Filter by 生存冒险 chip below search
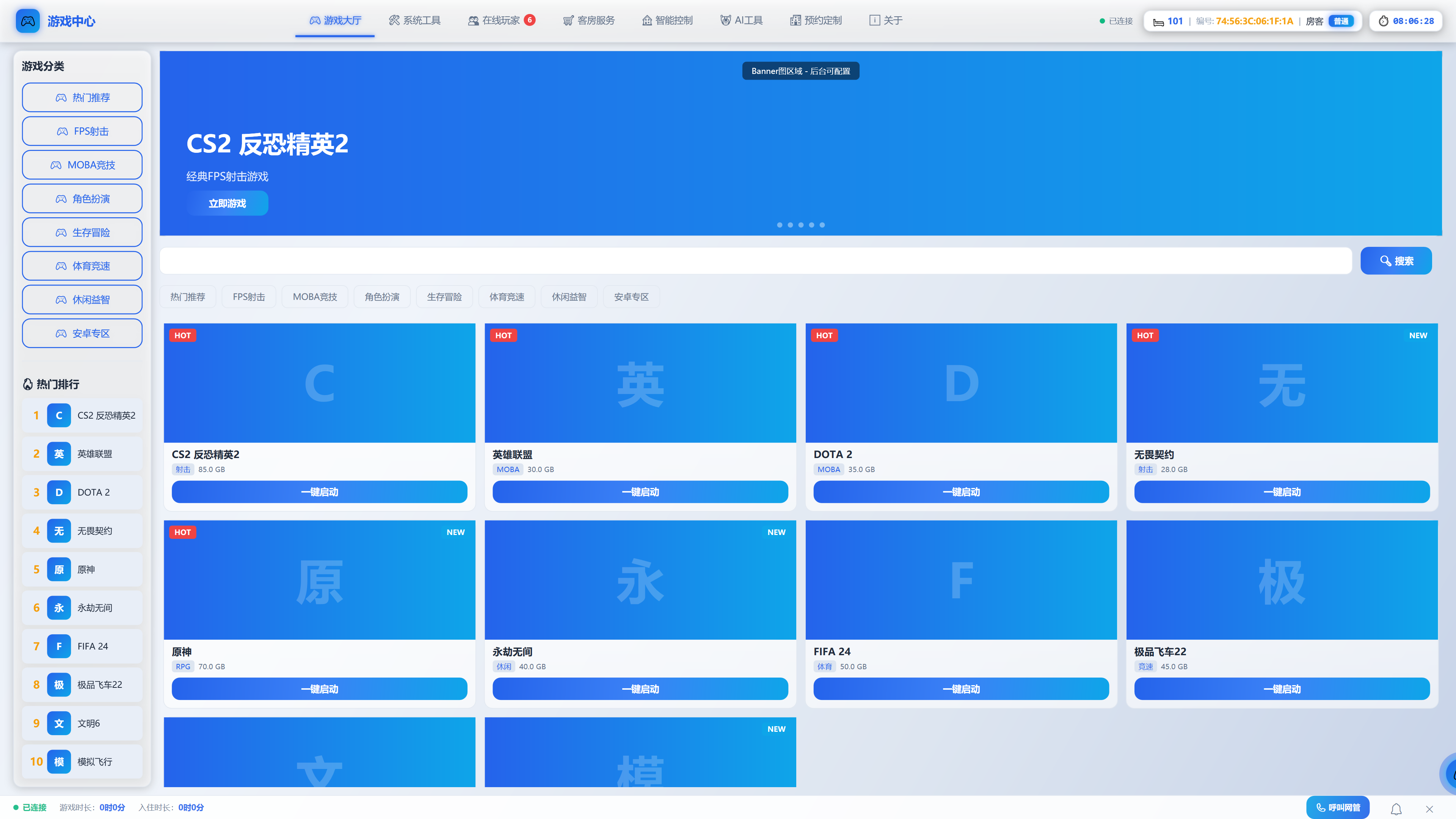This screenshot has height=819, width=1456. point(444,297)
